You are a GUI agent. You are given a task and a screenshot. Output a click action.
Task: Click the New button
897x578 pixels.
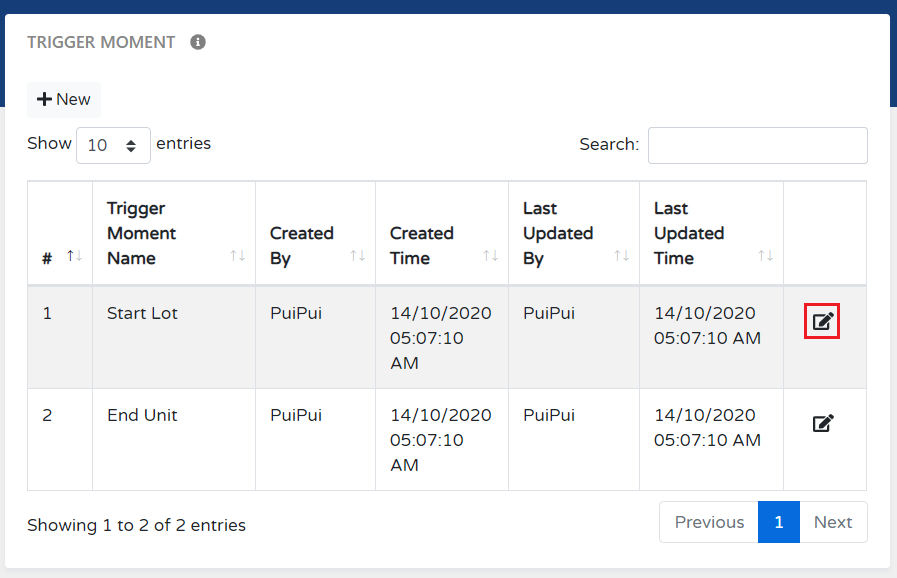[64, 99]
